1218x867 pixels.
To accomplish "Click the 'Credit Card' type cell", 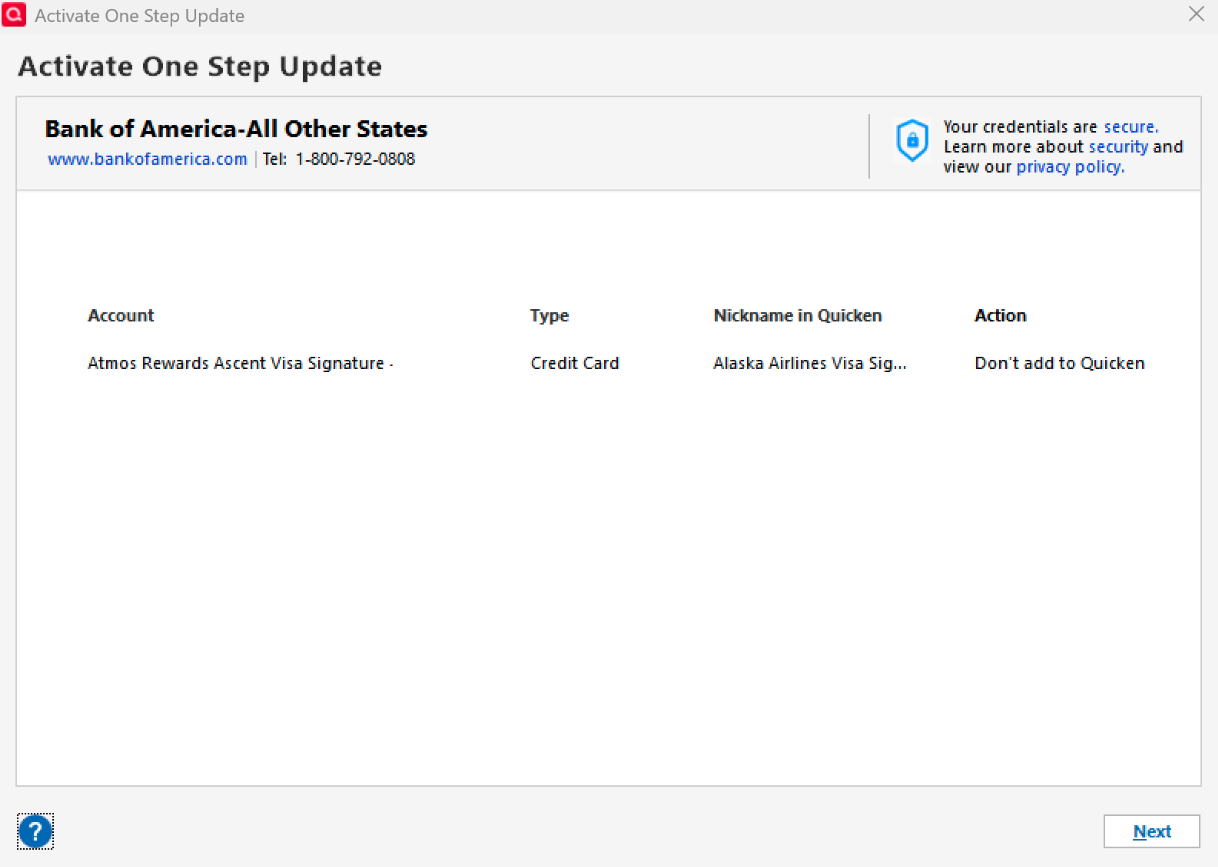I will (x=575, y=363).
